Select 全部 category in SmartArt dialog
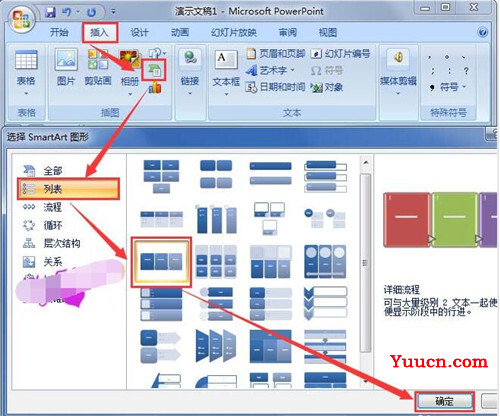The height and width of the screenshot is (416, 500). [x=42, y=171]
